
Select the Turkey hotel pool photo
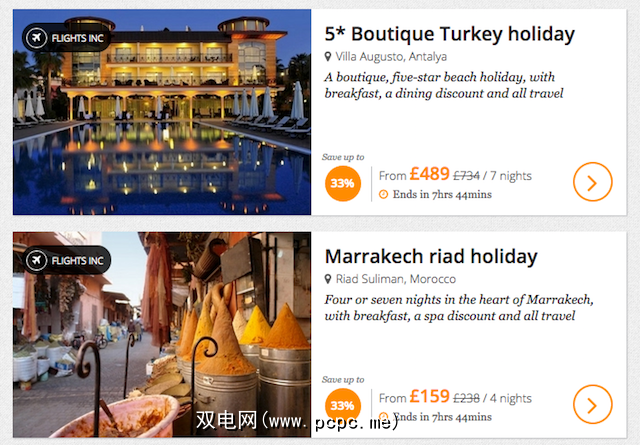[162, 112]
